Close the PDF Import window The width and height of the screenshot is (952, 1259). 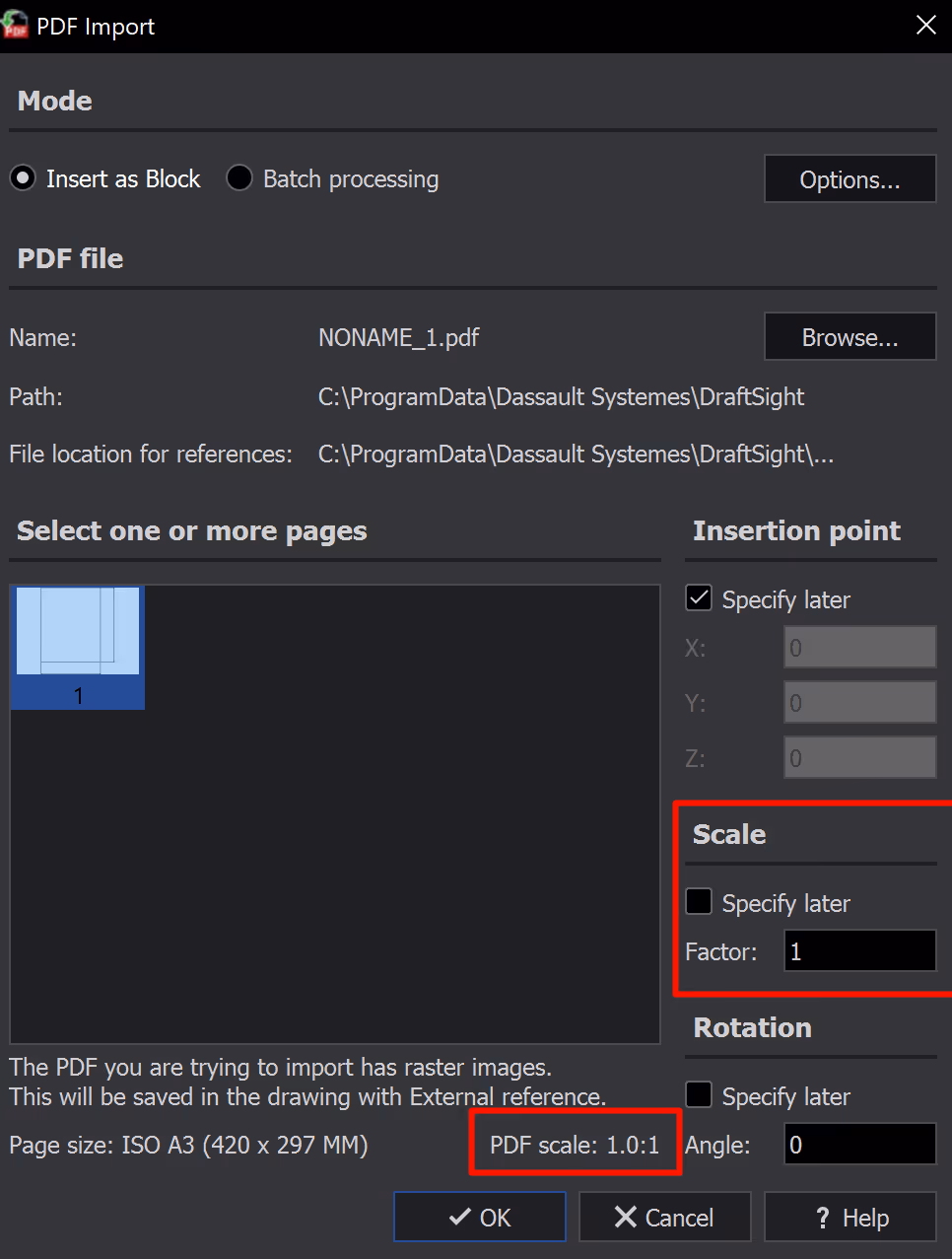pyautogui.click(x=925, y=26)
